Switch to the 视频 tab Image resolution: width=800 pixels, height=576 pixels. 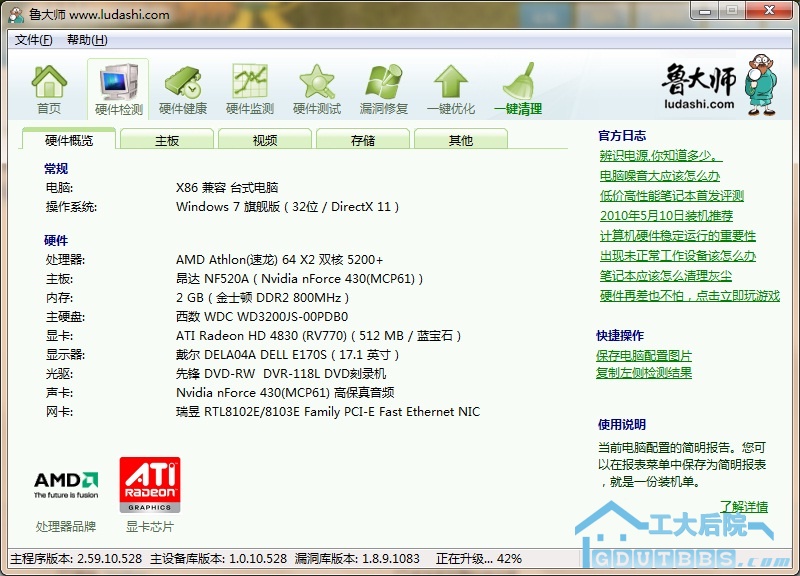click(x=265, y=141)
